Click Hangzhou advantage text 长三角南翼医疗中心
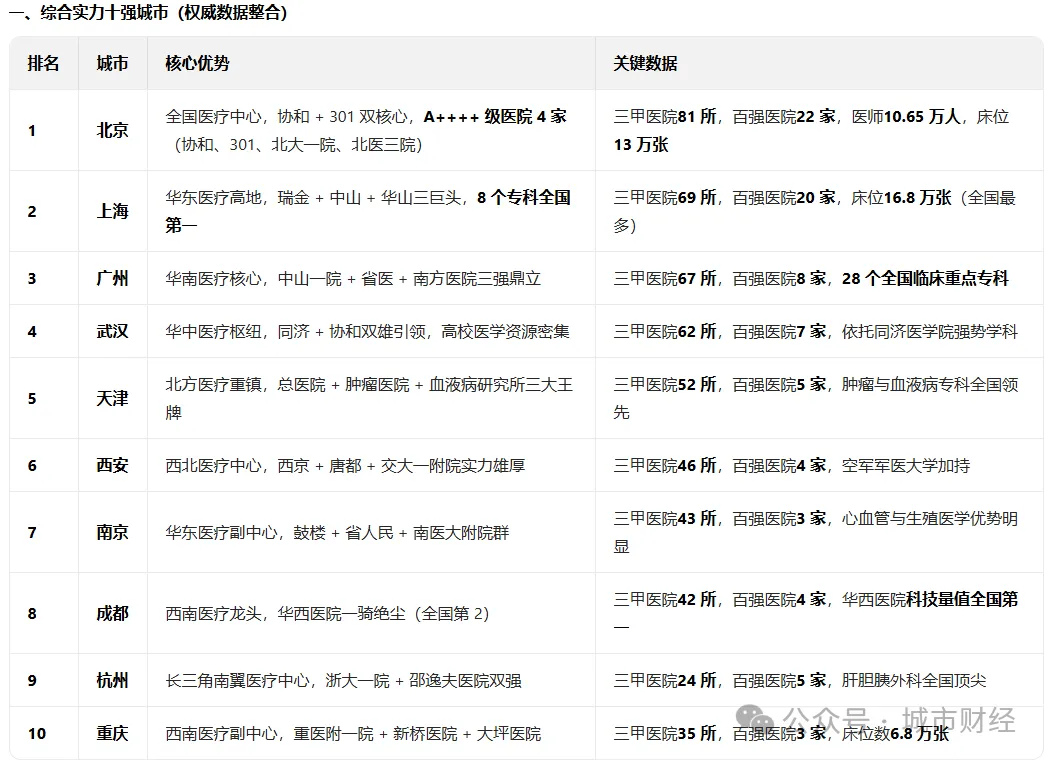The height and width of the screenshot is (763, 1049). pyautogui.click(x=237, y=681)
